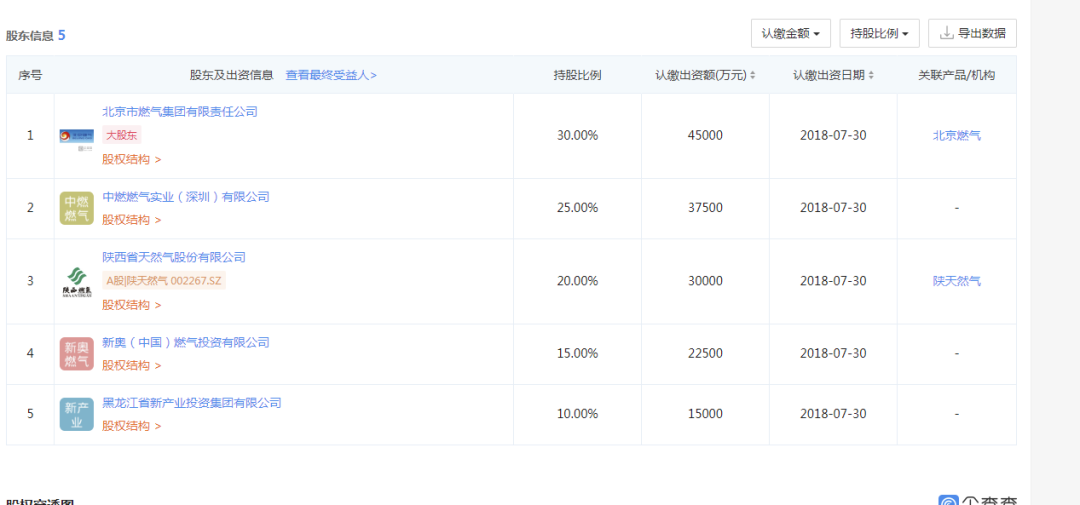Screen dimensions: 1080x505
Task: Click the date 2018-07-30 in 北京市燃气 row
Action: coord(833,136)
